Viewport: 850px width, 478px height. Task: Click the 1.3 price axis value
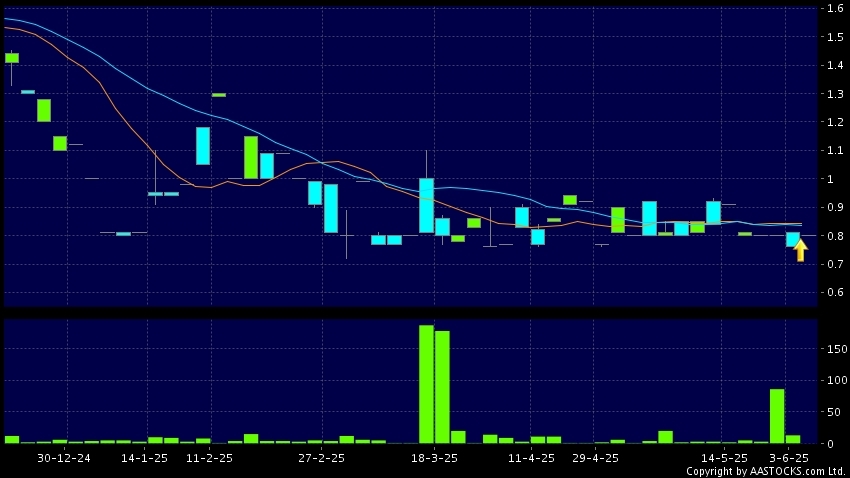tap(835, 94)
